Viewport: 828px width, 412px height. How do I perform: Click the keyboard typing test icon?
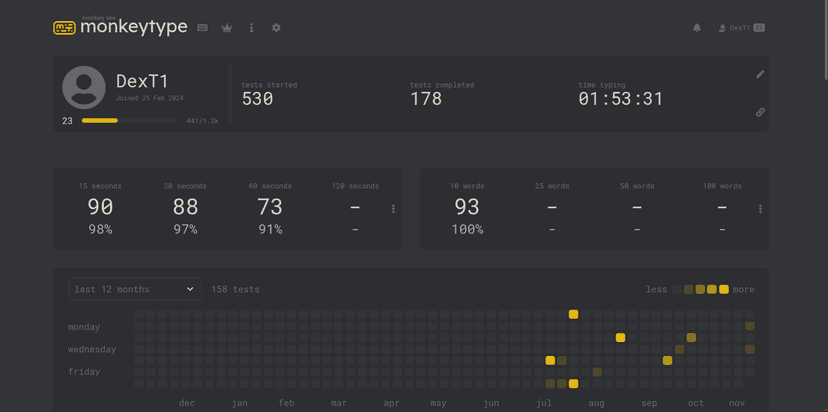click(x=202, y=28)
